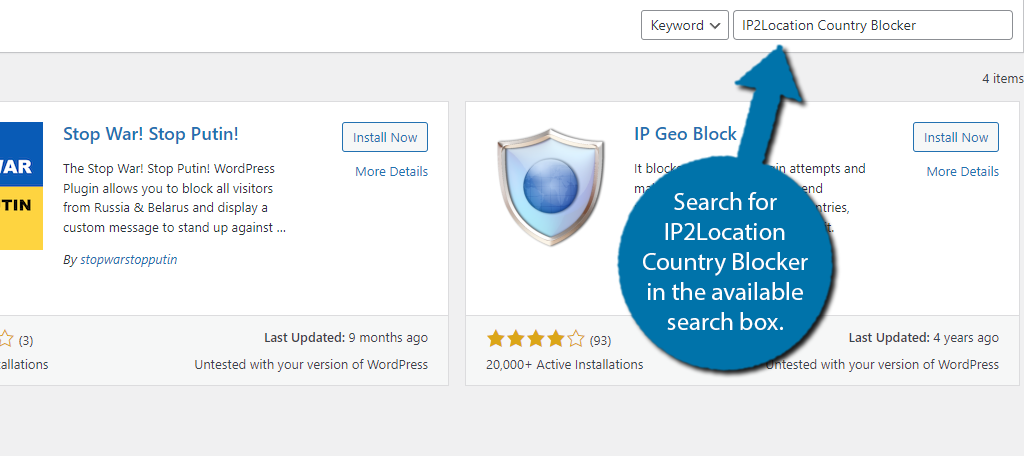Click the 20,000+ Active Installations text
The width and height of the screenshot is (1024, 456).
pos(564,365)
